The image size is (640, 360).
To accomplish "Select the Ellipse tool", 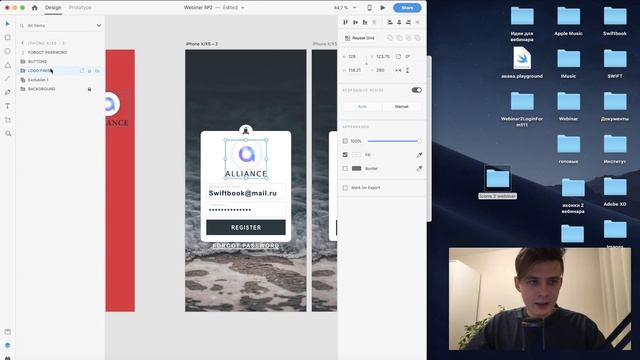I will pyautogui.click(x=8, y=51).
